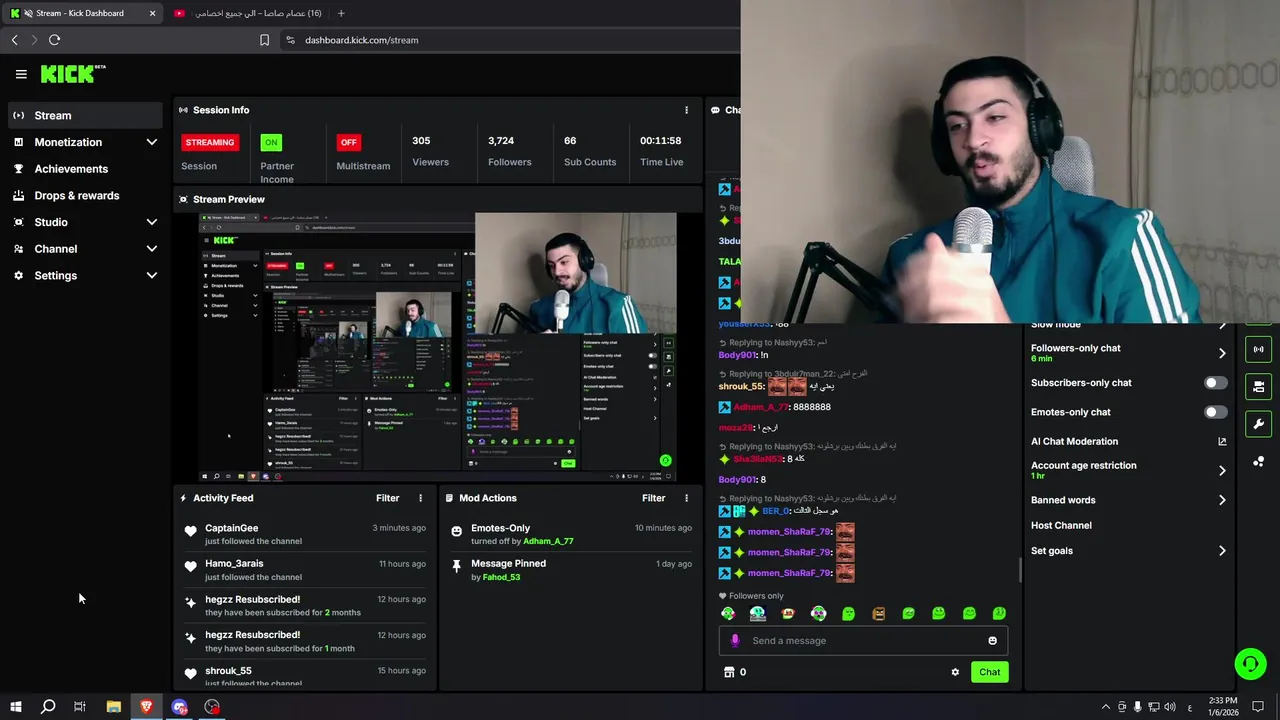1280x720 pixels.
Task: Select the wrench icon in right sidebar
Action: pos(1258,423)
